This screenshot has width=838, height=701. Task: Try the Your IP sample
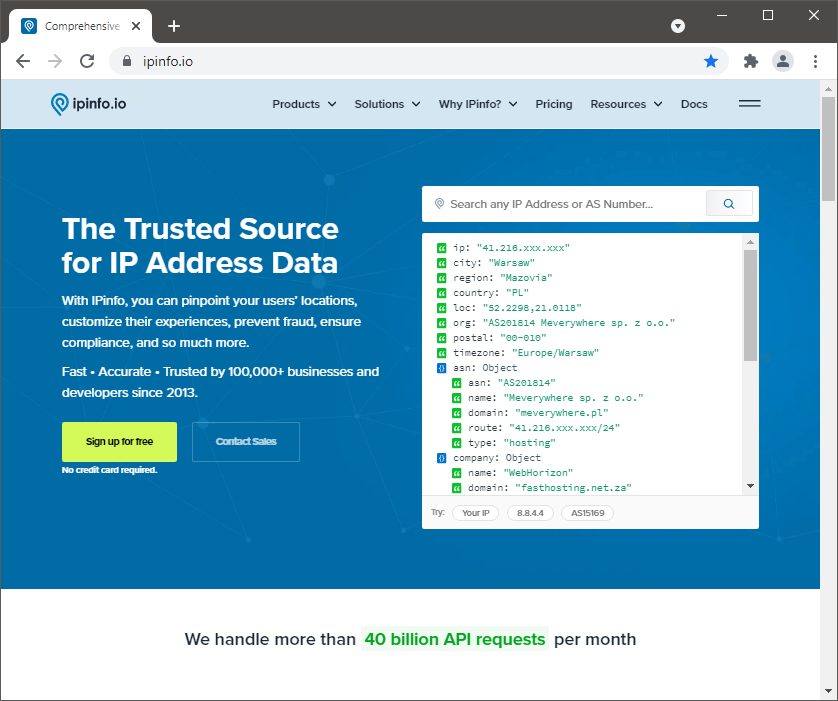[475, 513]
